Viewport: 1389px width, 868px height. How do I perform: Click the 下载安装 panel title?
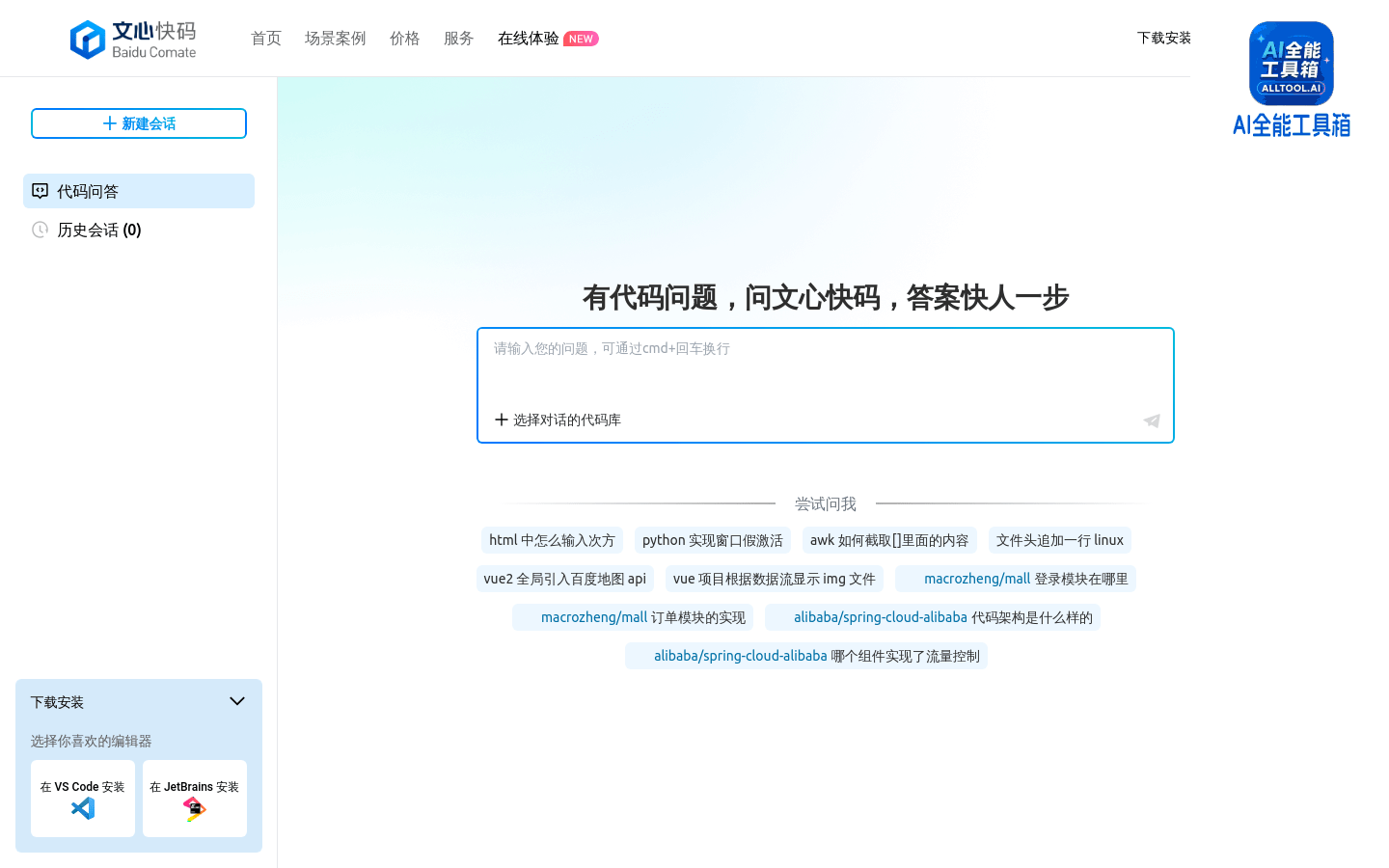(57, 702)
